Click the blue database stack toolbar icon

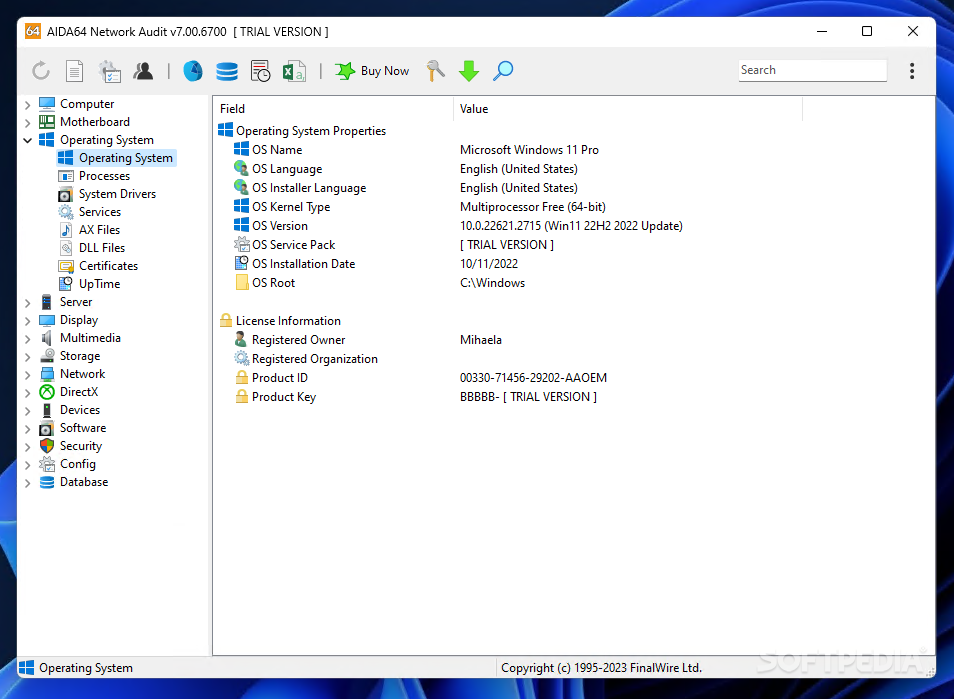[x=227, y=71]
